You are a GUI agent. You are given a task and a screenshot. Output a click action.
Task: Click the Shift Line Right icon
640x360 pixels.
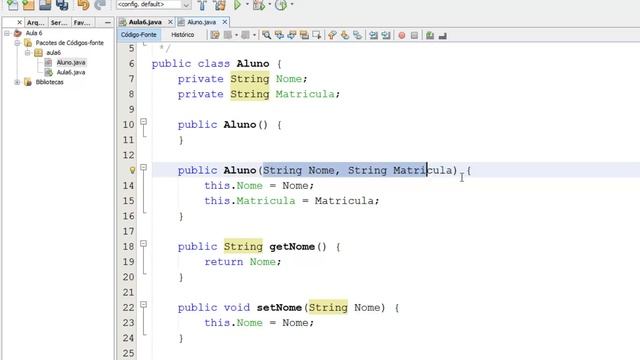point(386,35)
